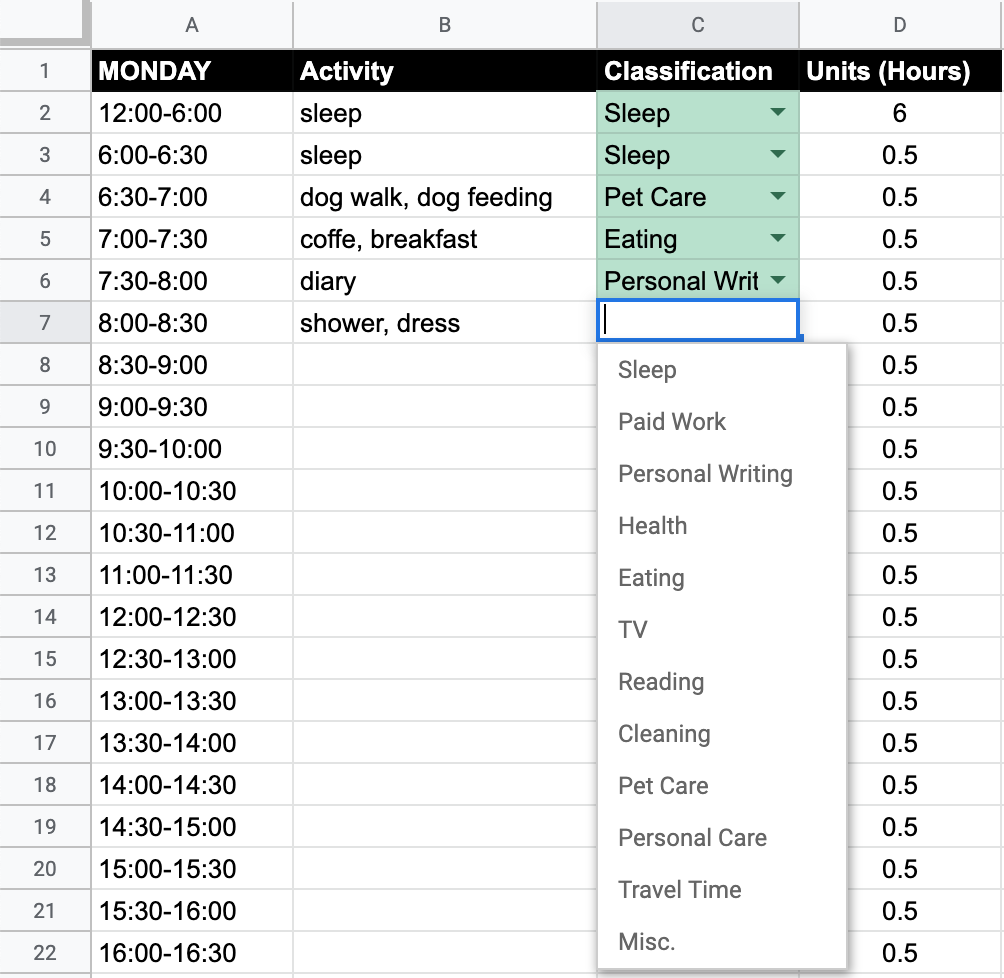Open the Eating classification dropdown arrow
Viewport: 1004px width, 978px height.
(x=777, y=239)
